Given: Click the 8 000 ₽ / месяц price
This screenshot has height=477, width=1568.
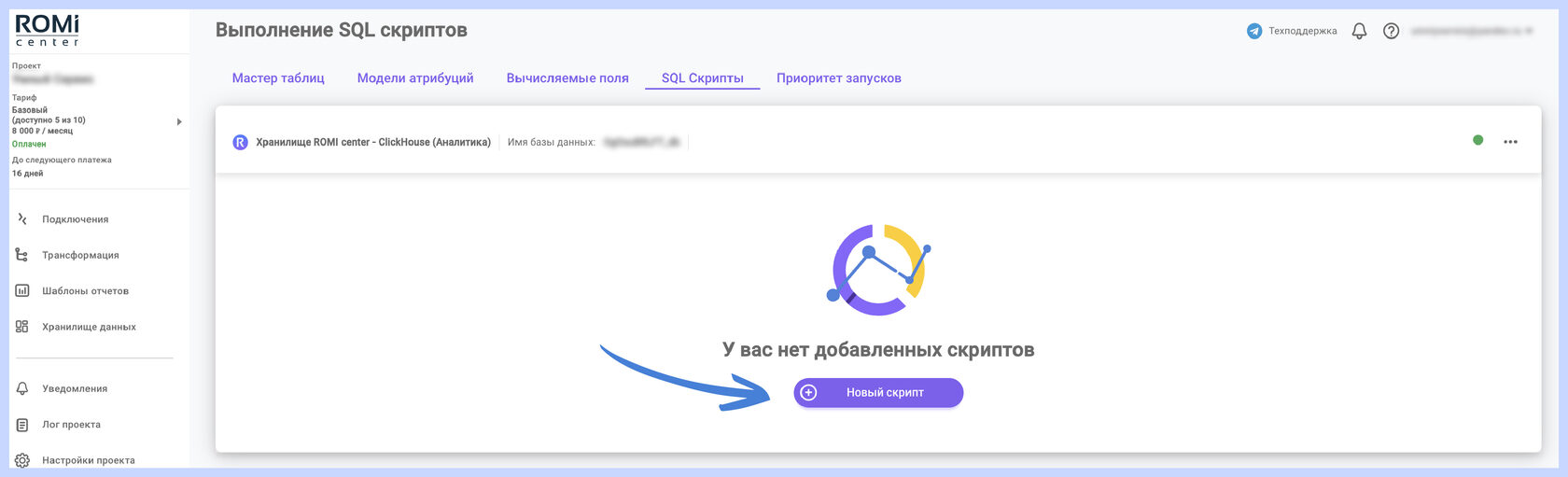Looking at the screenshot, I should (42, 131).
